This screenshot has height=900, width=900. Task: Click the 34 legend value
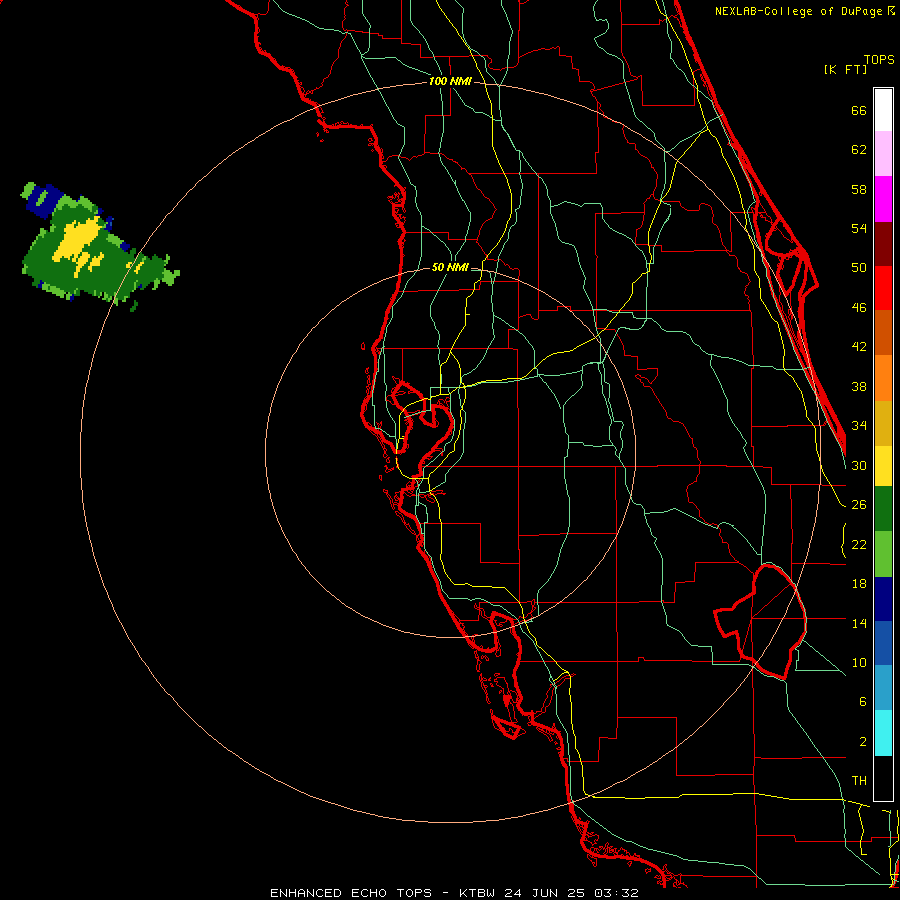tap(859, 425)
